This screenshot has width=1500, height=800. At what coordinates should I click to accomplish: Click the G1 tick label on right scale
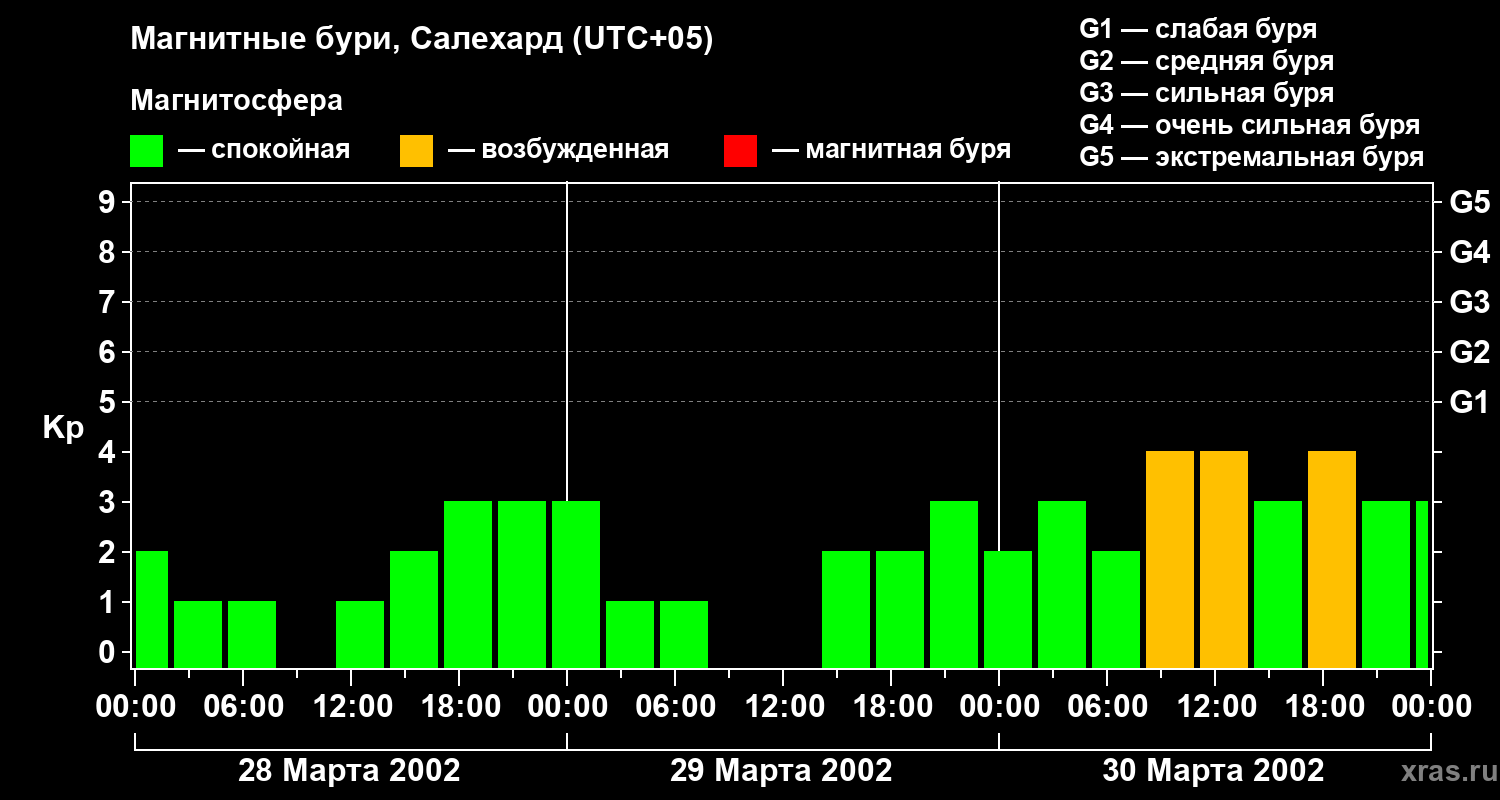click(1469, 402)
